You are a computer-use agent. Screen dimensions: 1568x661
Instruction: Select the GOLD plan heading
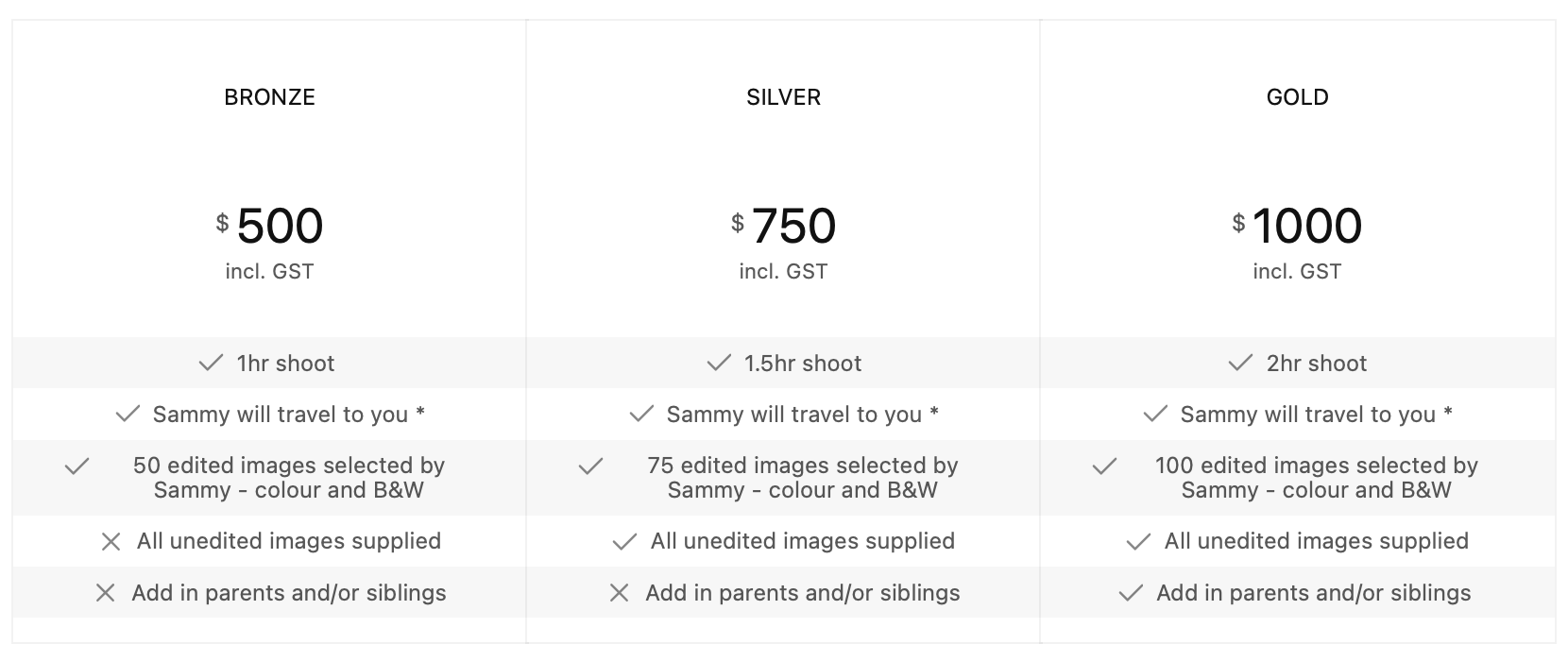(1297, 97)
